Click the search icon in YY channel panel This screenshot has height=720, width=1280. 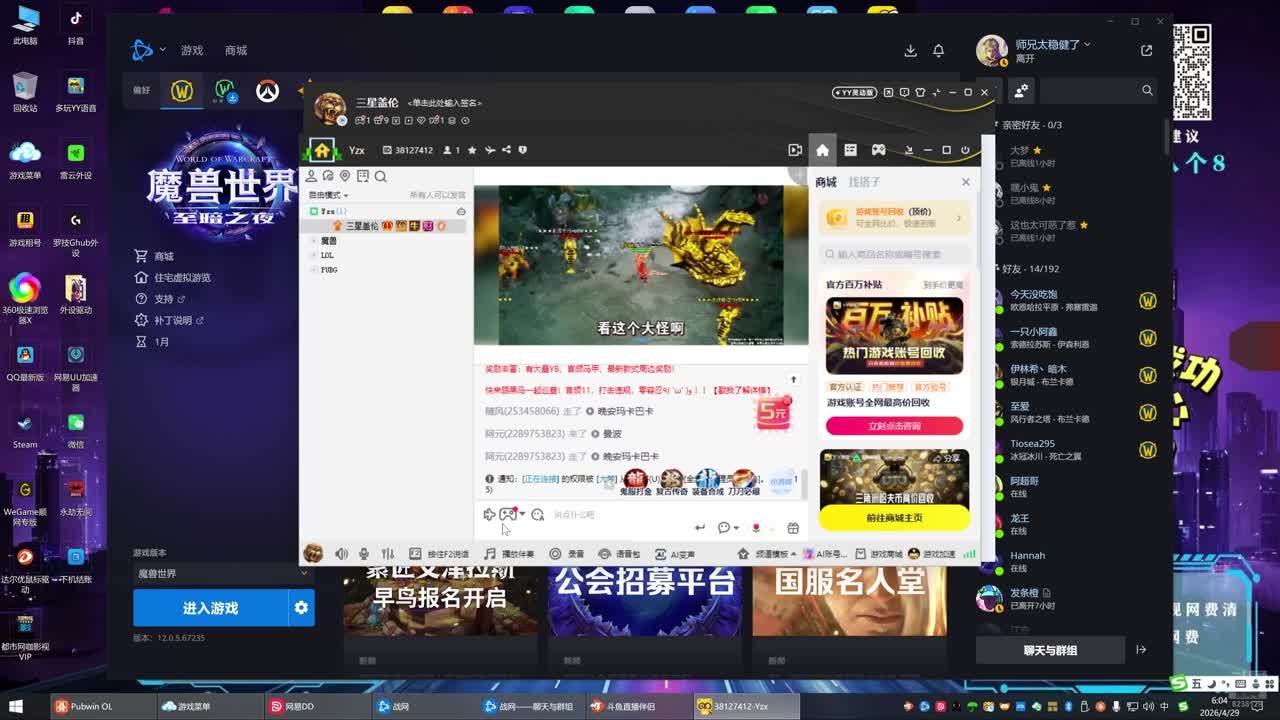[x=380, y=177]
